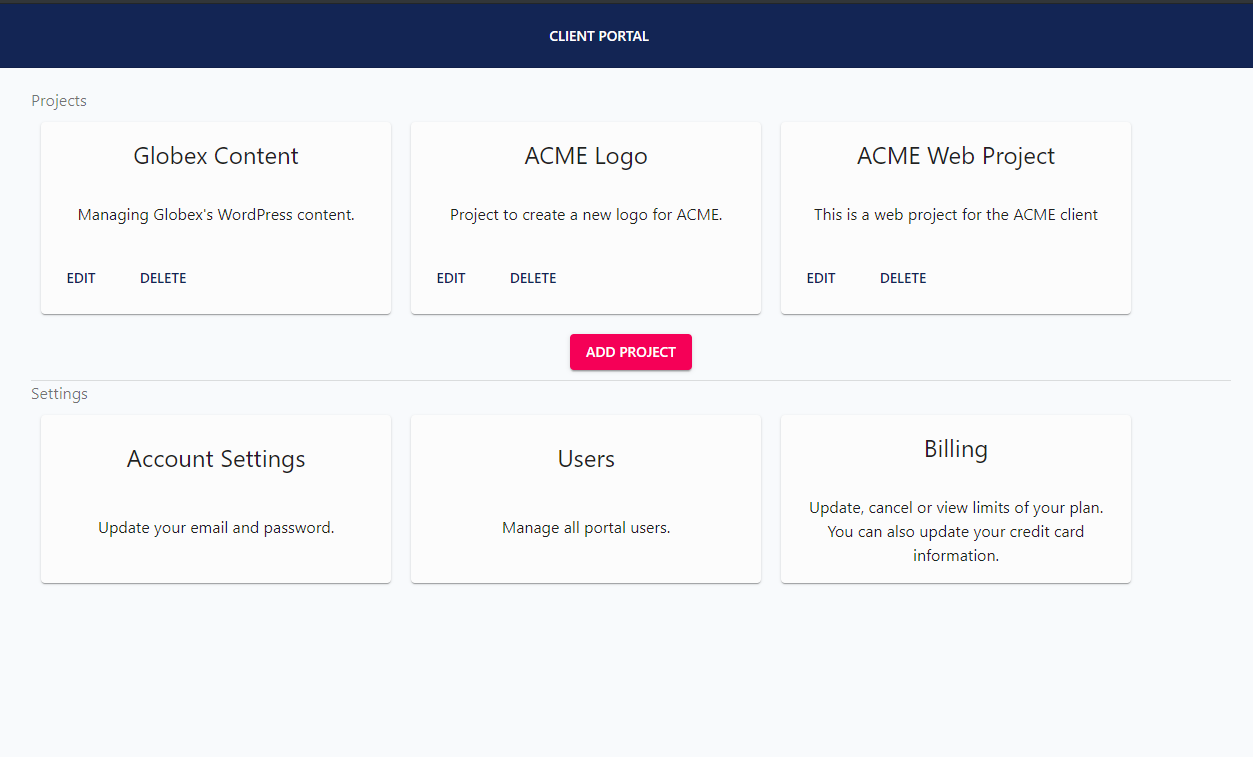Image resolution: width=1253 pixels, height=757 pixels.
Task: Delete the ACME Web Project
Action: pyautogui.click(x=903, y=278)
